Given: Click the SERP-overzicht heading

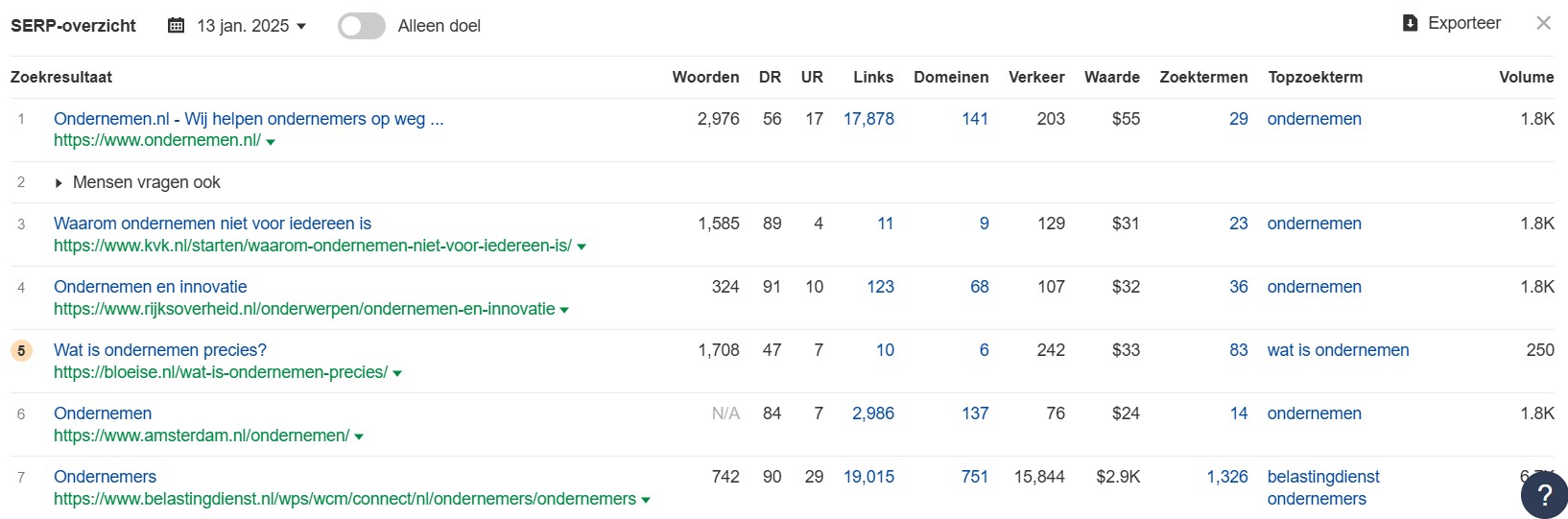Looking at the screenshot, I should pos(73,26).
